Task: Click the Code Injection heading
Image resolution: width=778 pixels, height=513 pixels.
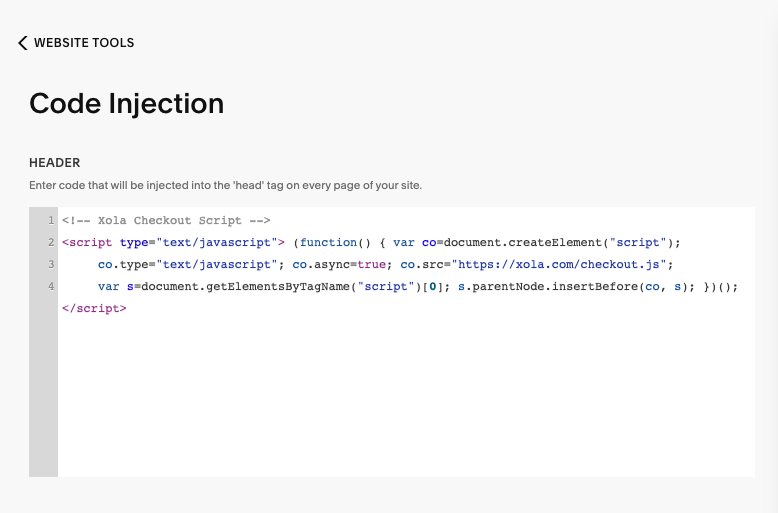Action: (x=127, y=103)
